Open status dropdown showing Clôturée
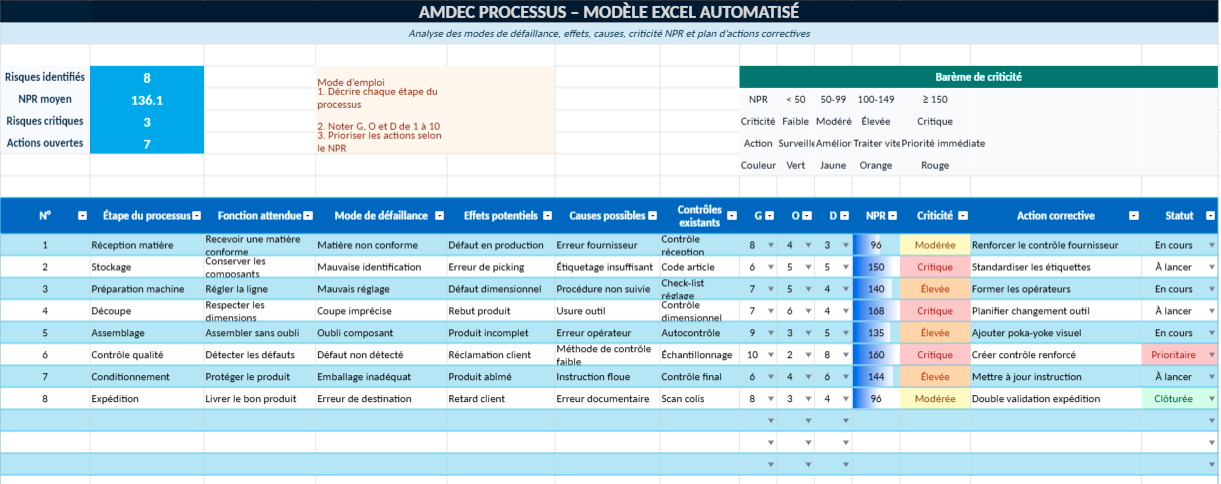The height and width of the screenshot is (484, 1221). (x=1212, y=399)
